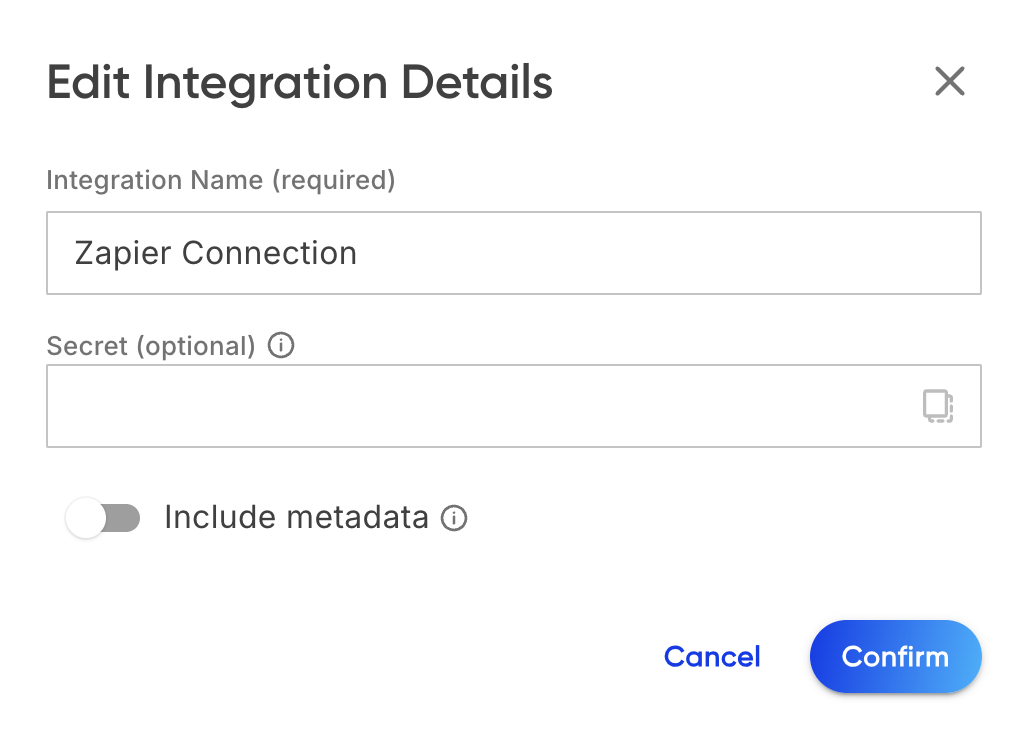The height and width of the screenshot is (742, 1032).
Task: Close the Edit Integration Details dialog
Action: pos(950,82)
